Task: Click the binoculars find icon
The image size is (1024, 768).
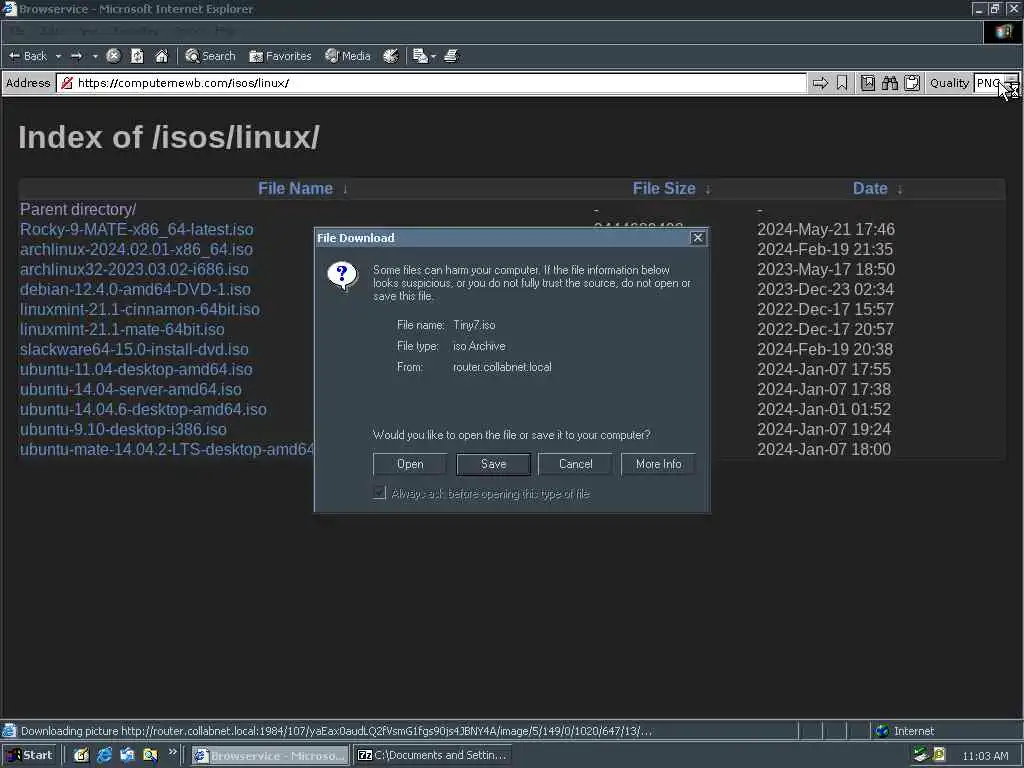Action: tap(889, 83)
